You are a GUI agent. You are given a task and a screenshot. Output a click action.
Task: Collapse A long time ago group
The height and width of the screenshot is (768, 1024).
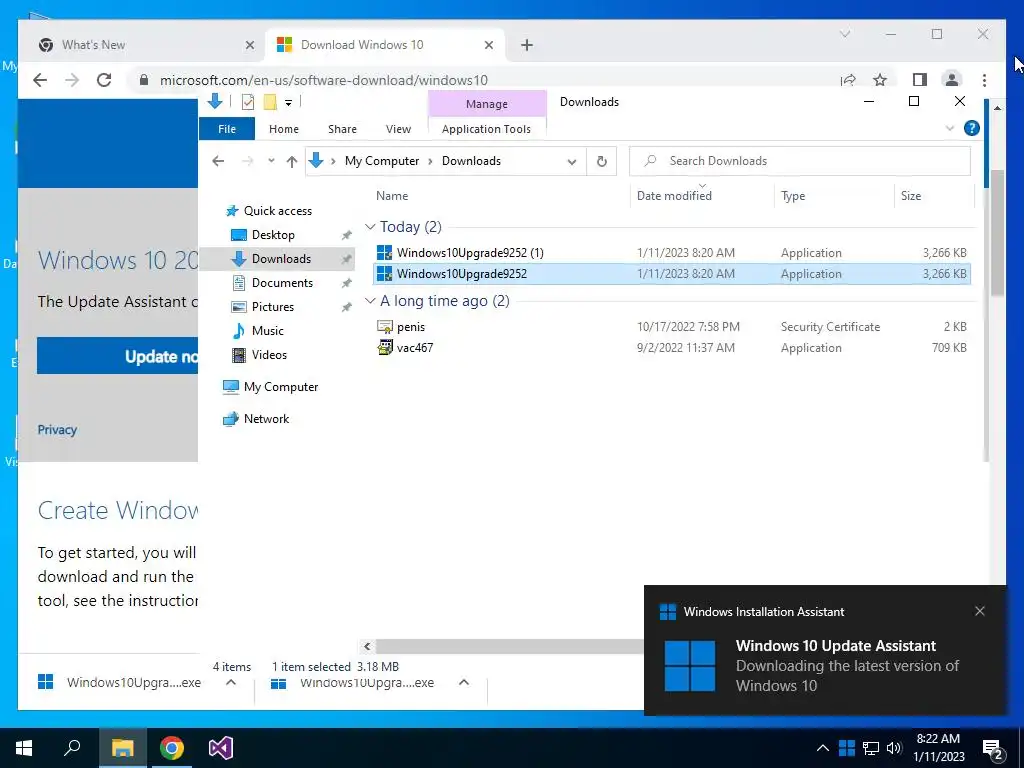[370, 300]
